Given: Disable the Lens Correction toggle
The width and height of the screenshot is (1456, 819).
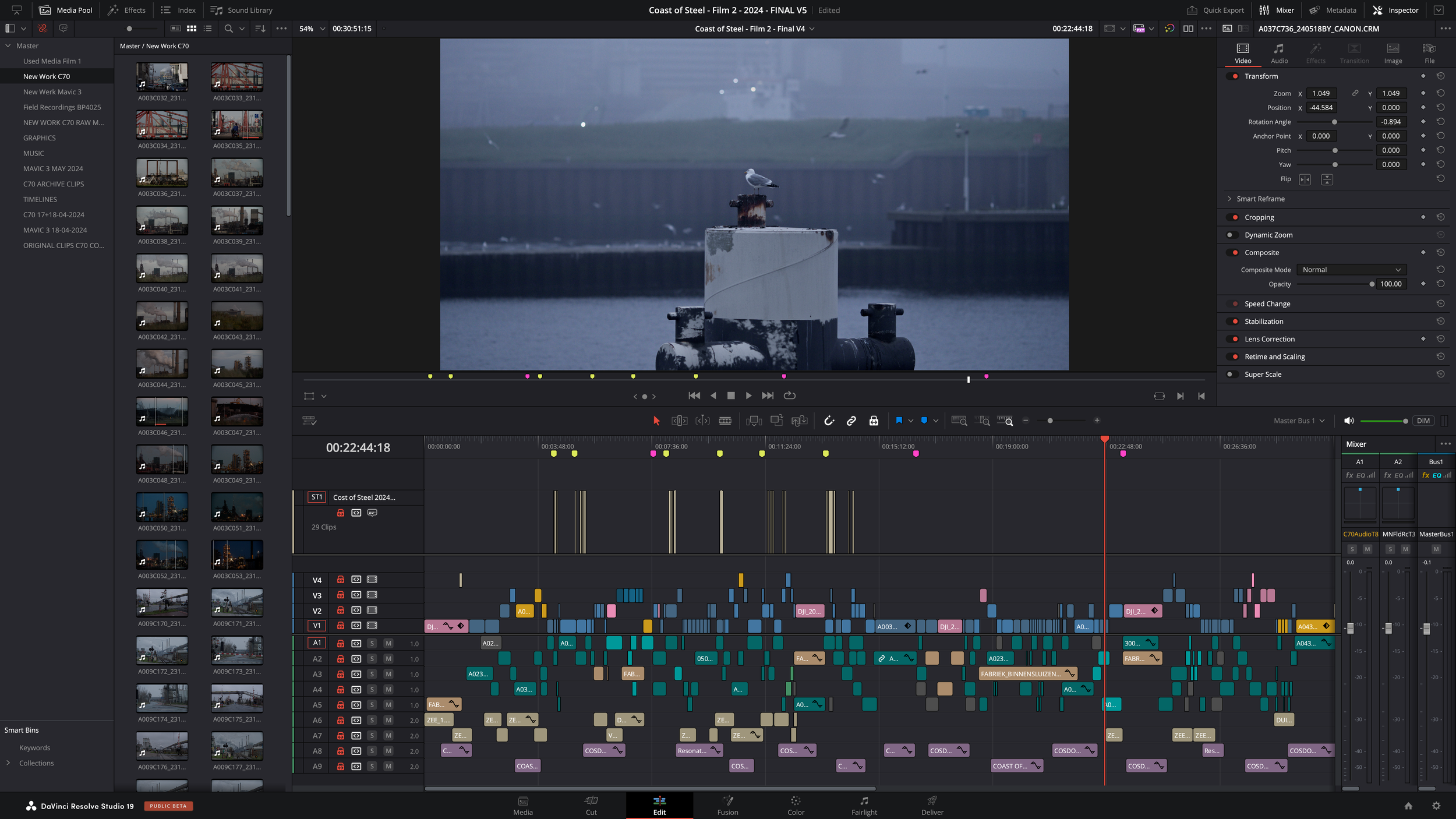Looking at the screenshot, I should point(1233,339).
